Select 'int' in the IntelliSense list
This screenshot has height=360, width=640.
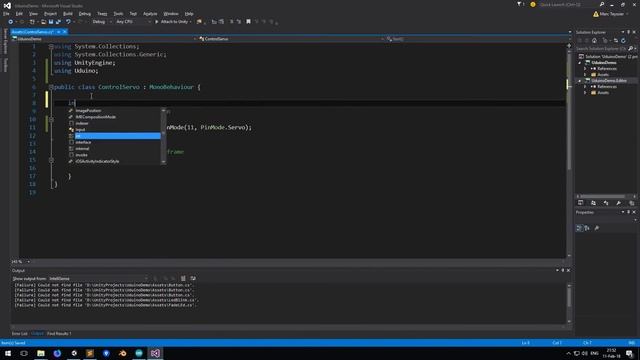coord(114,136)
